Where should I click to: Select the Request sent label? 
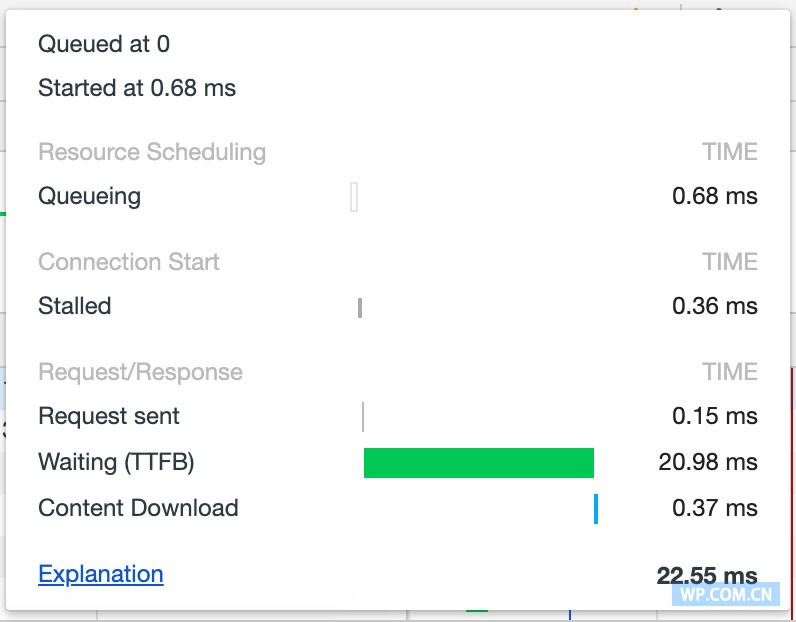pos(109,416)
